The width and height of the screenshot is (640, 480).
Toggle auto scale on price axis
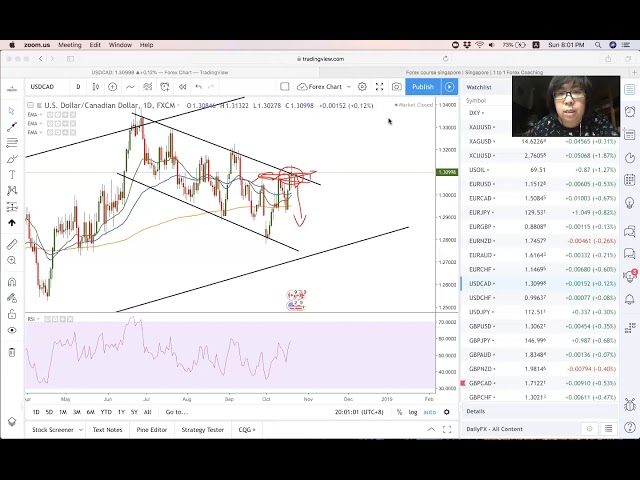[x=429, y=412]
